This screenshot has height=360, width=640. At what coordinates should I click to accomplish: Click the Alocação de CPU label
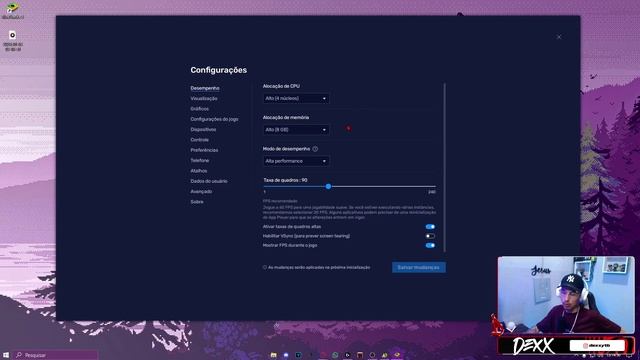click(x=281, y=86)
